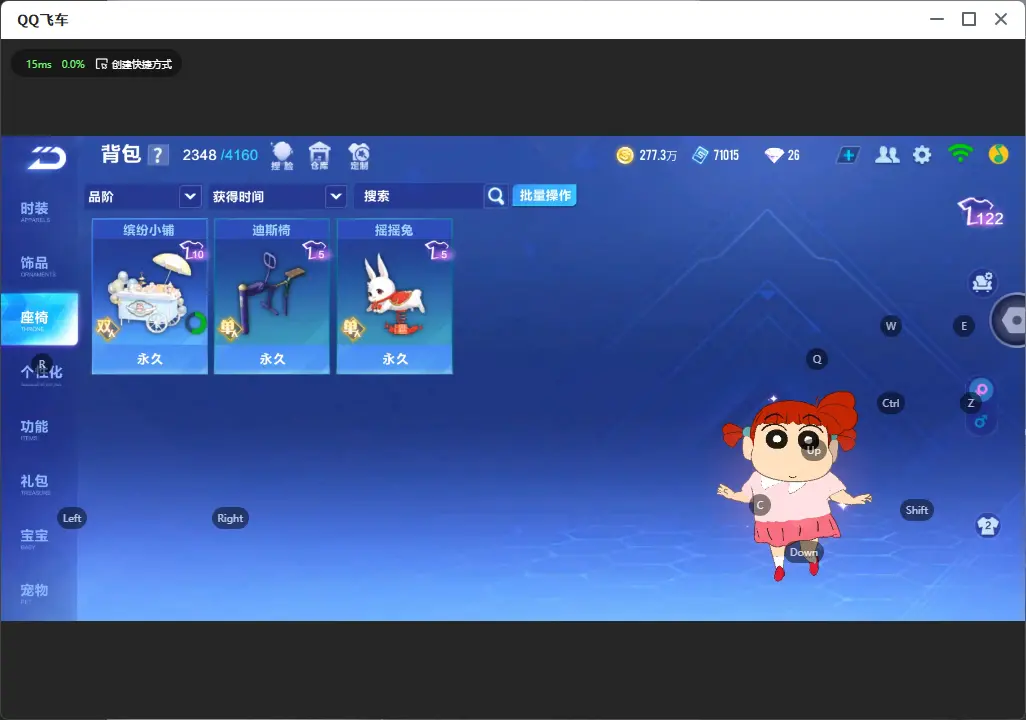Screen dimensions: 1026x720
Task: Click the 15ms latency indicator
Action: click(39, 64)
